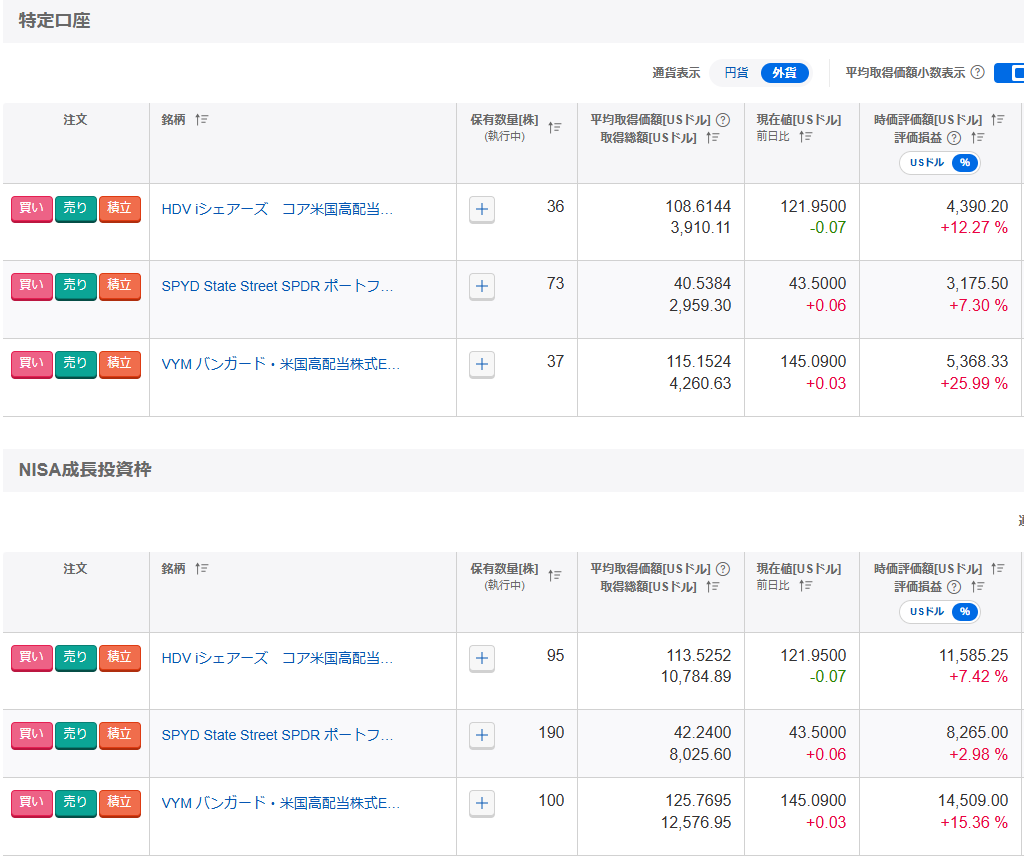Image resolution: width=1024 pixels, height=858 pixels.
Task: Expand plus button for VYM in NISA成長投資枠
Action: coord(482,803)
